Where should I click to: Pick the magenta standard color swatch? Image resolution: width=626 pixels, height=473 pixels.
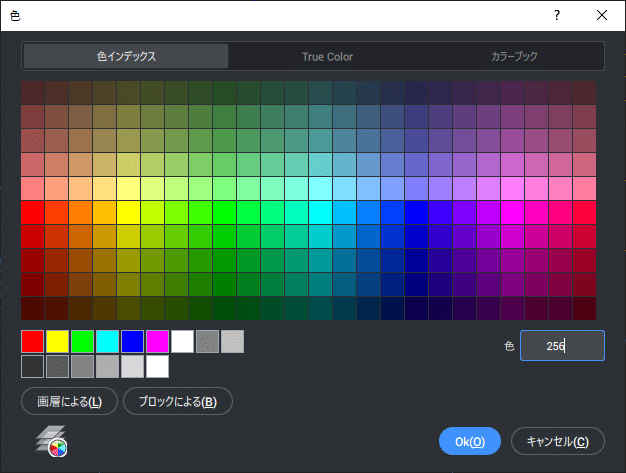[157, 341]
